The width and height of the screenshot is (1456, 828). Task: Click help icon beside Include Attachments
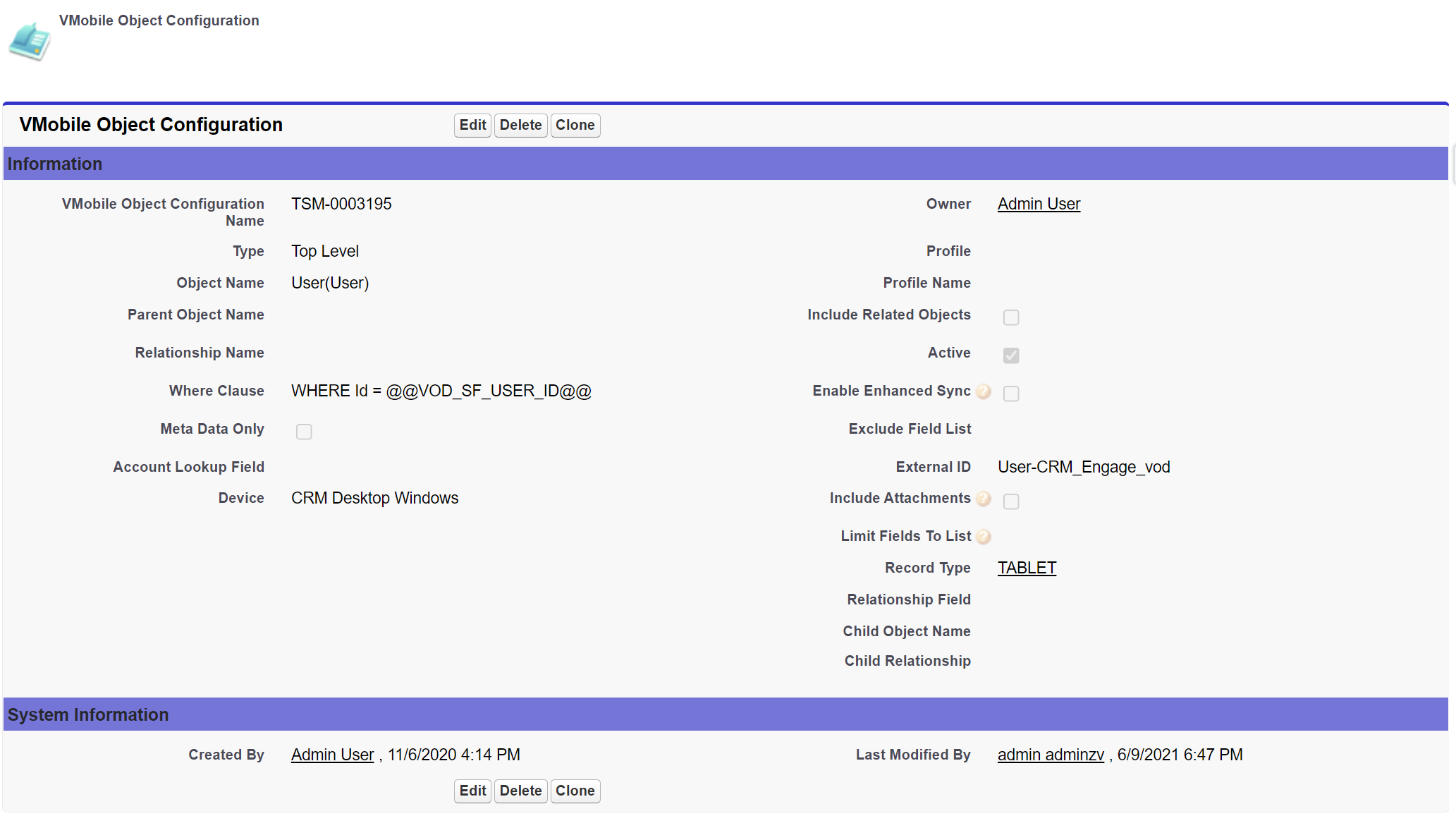pos(984,499)
